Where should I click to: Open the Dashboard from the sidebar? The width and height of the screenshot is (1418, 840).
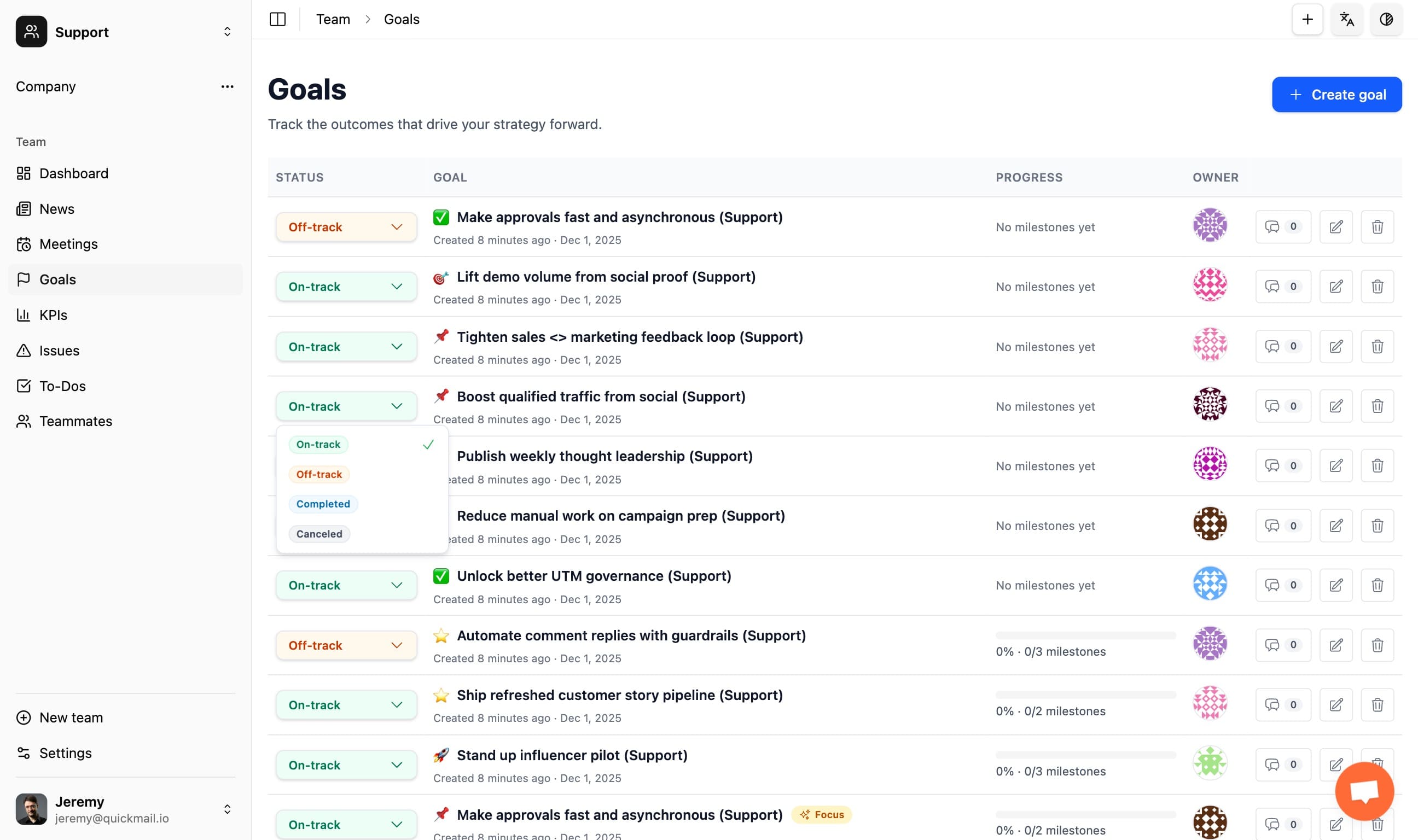click(74, 173)
